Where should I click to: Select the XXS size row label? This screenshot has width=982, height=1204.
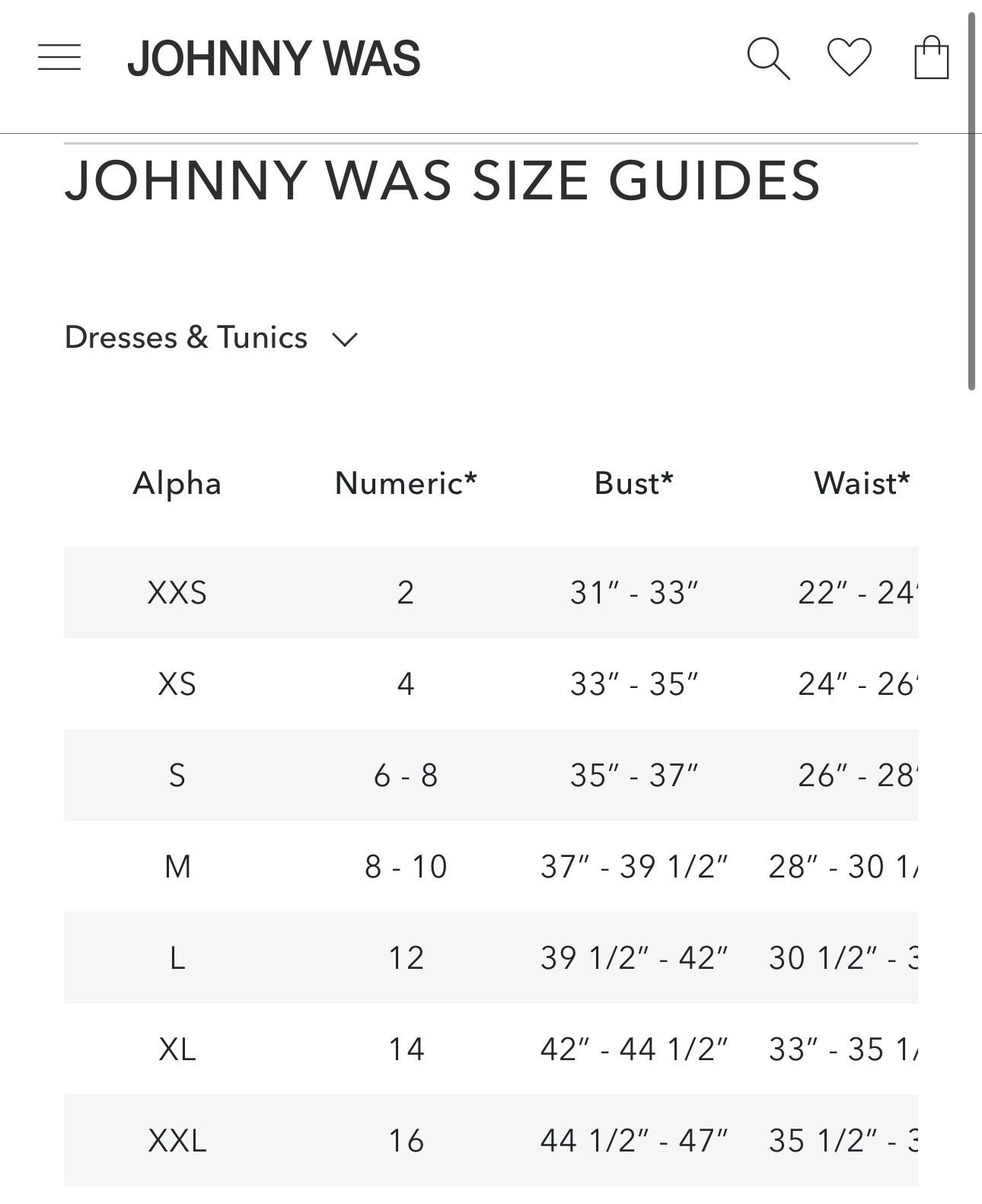[x=177, y=593]
